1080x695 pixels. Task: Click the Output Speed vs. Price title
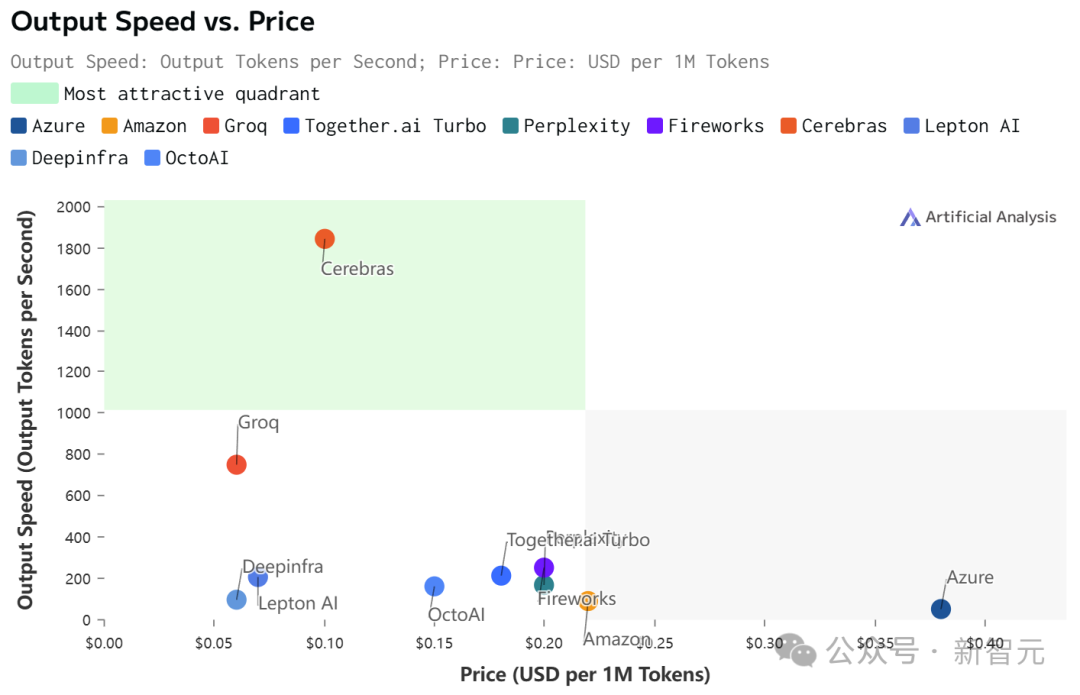point(162,21)
